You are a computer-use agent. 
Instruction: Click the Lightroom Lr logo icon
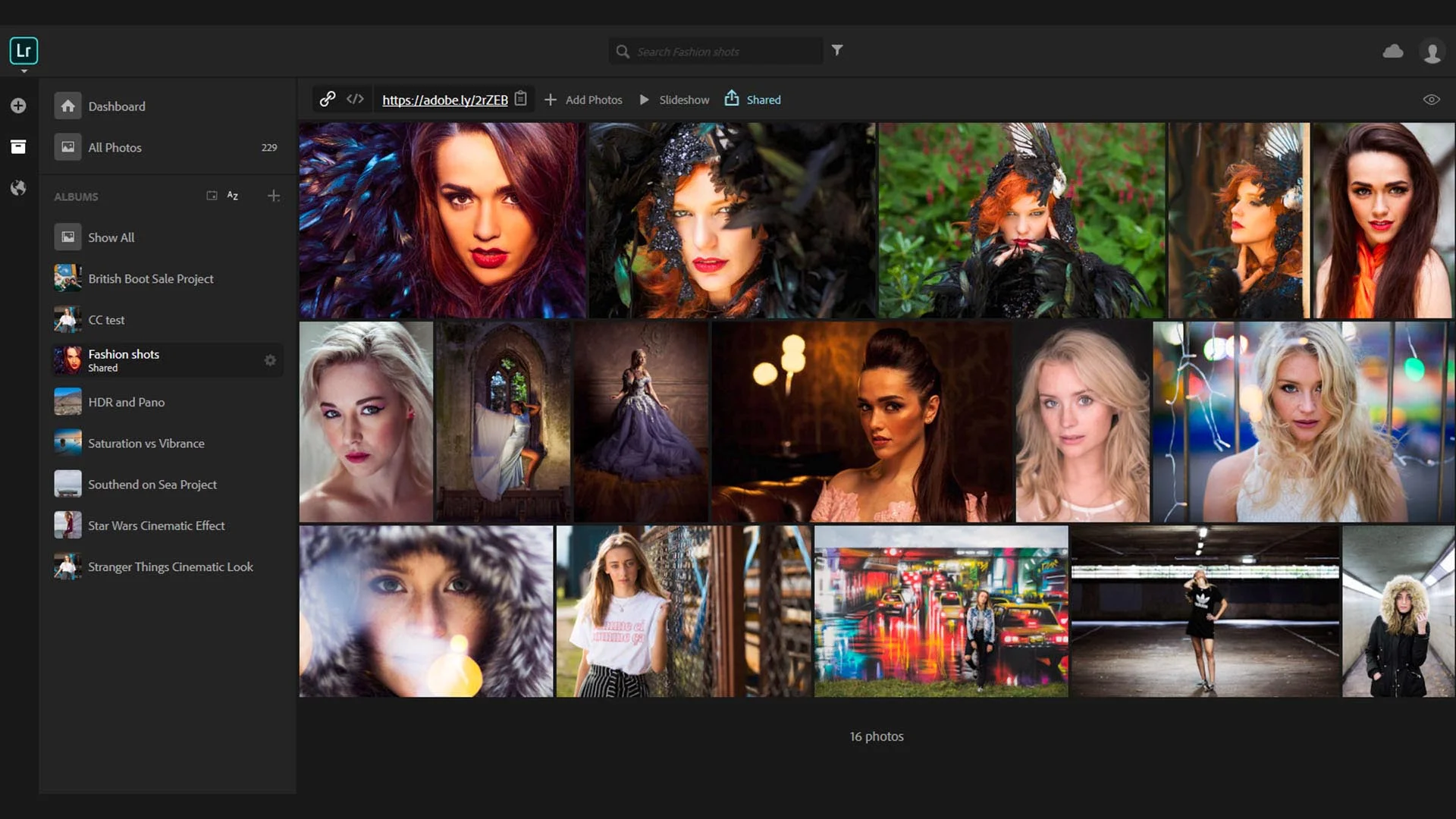pyautogui.click(x=24, y=51)
